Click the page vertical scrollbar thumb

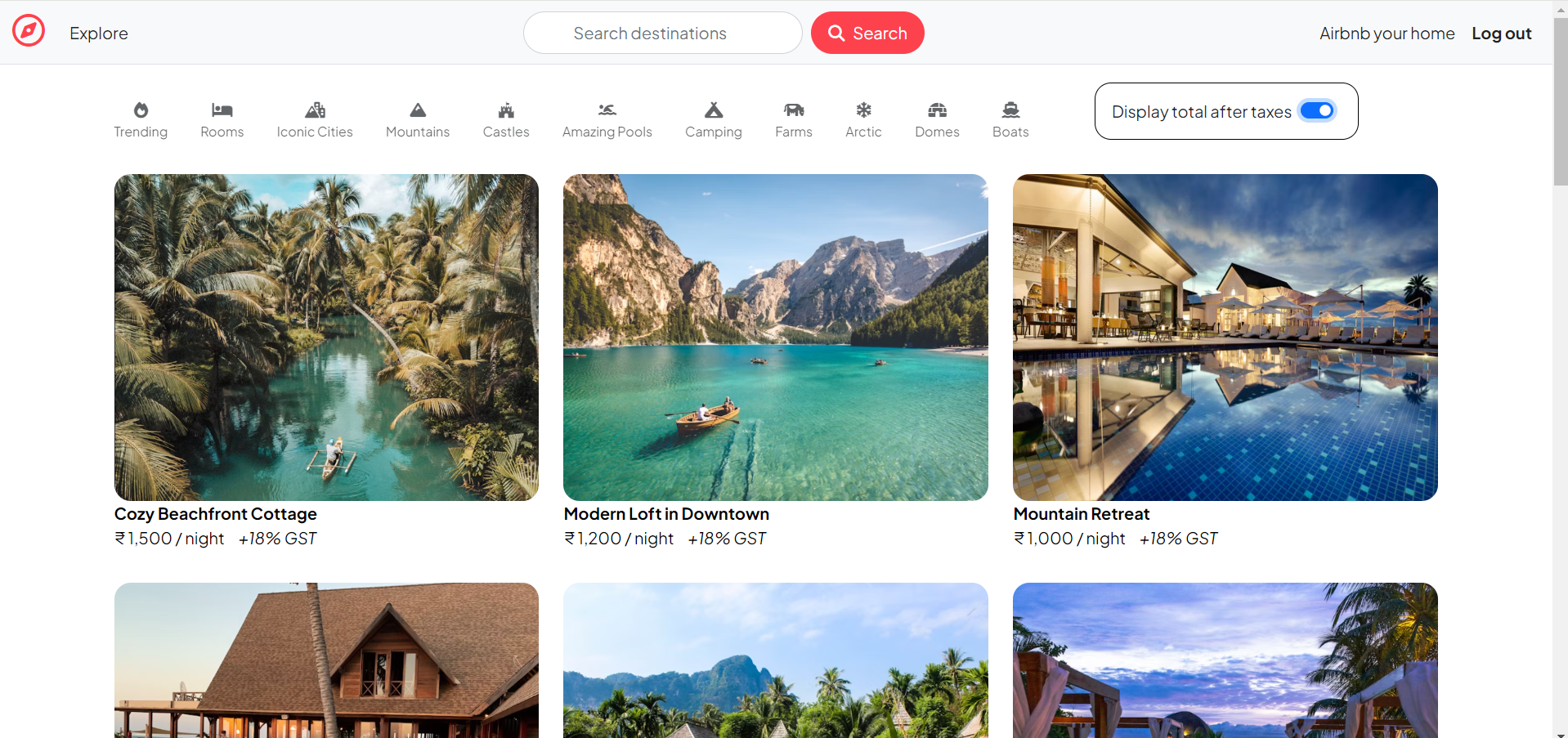pos(1560,98)
